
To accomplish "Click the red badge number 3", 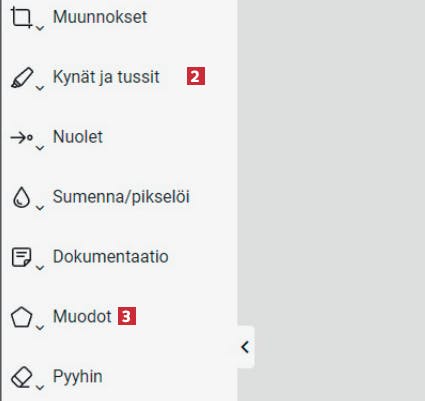I will 127,316.
